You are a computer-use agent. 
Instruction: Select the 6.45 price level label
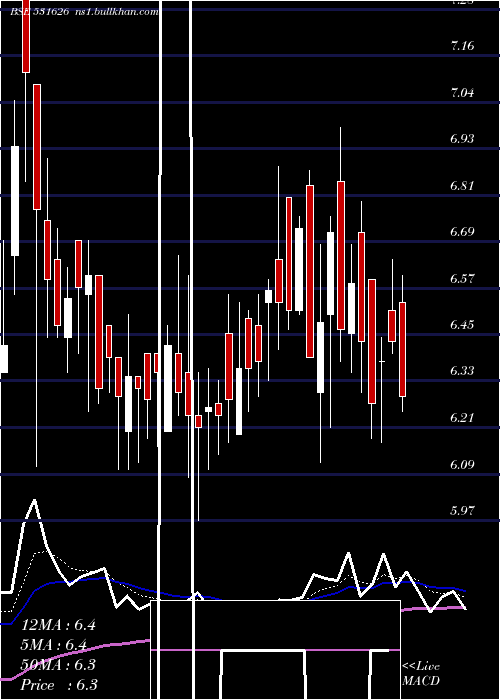[x=462, y=325]
